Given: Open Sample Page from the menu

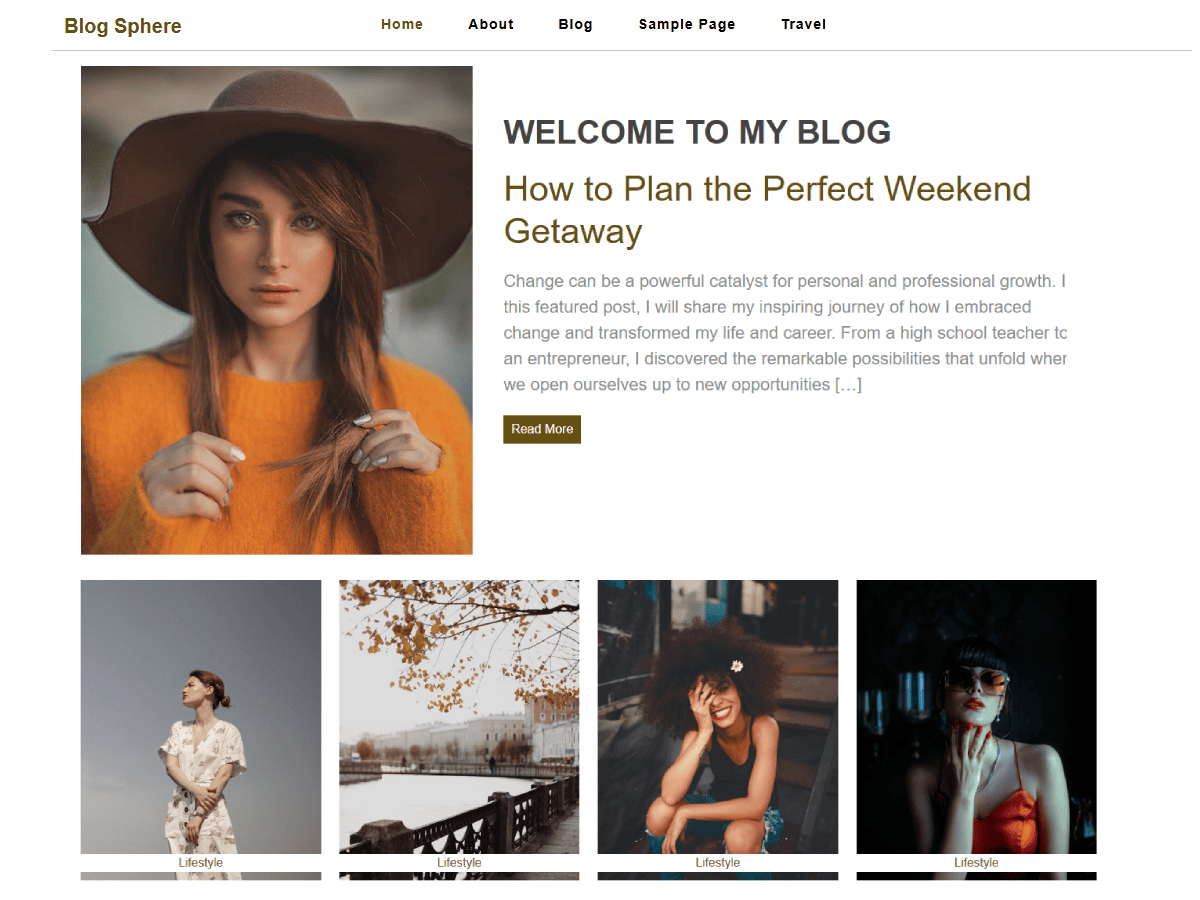Looking at the screenshot, I should tap(687, 24).
